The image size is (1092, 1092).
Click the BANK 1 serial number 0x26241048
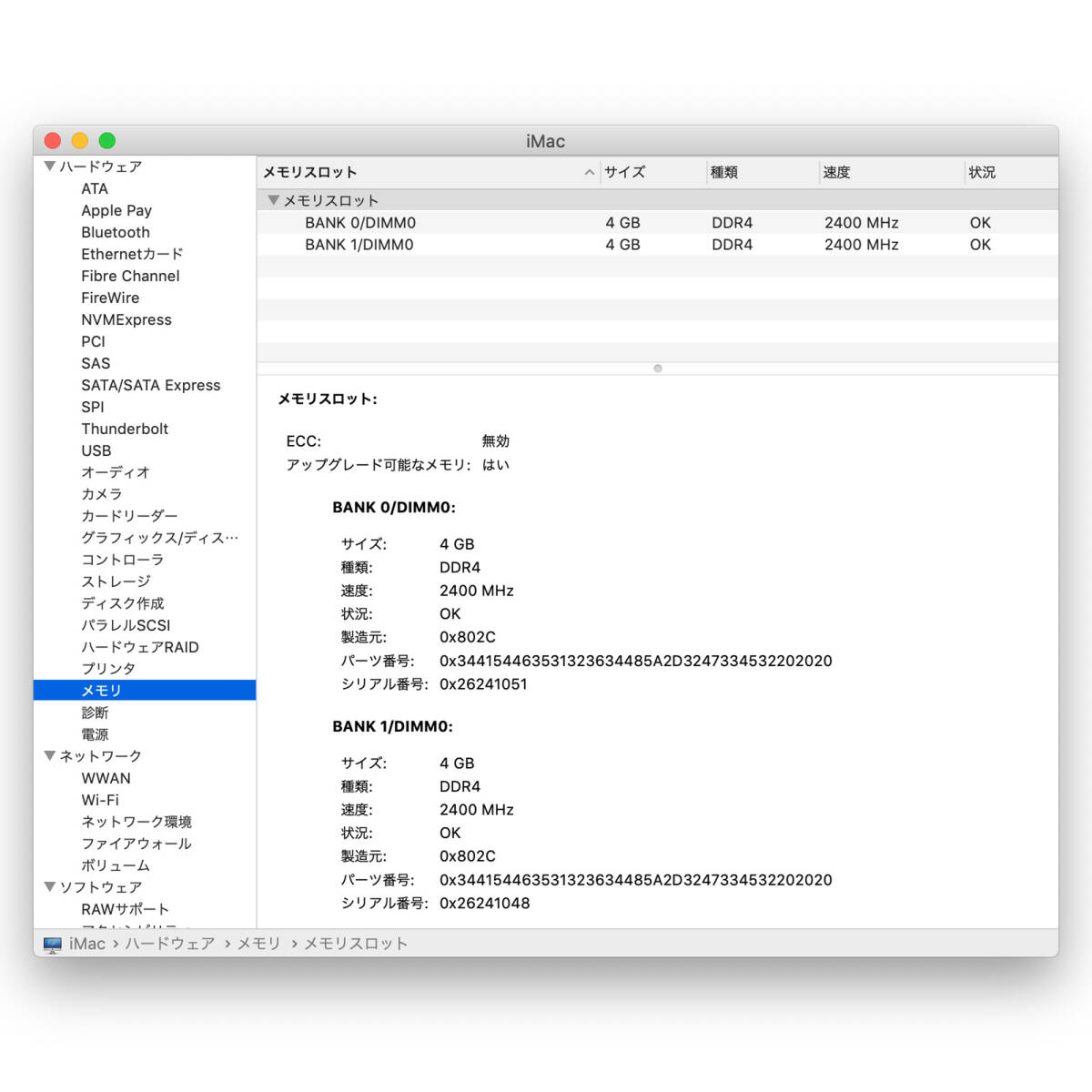[x=484, y=904]
